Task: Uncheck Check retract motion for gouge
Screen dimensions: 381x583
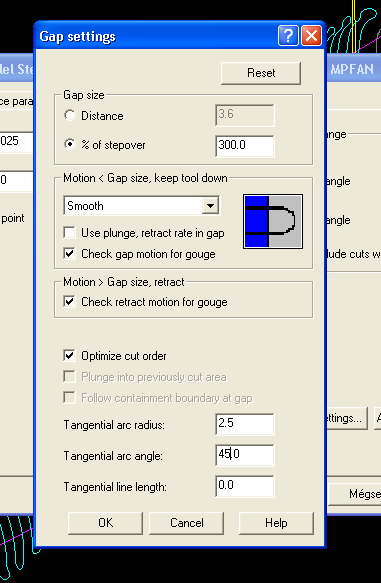Action: click(70, 302)
